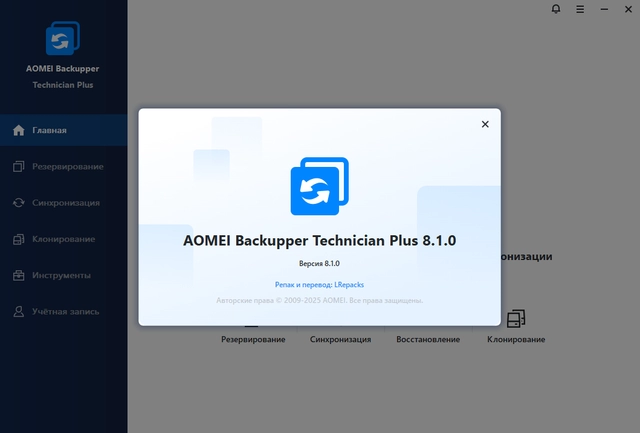The height and width of the screenshot is (433, 640).
Task: Click the large AOMEI logo in dialog
Action: pos(320,186)
